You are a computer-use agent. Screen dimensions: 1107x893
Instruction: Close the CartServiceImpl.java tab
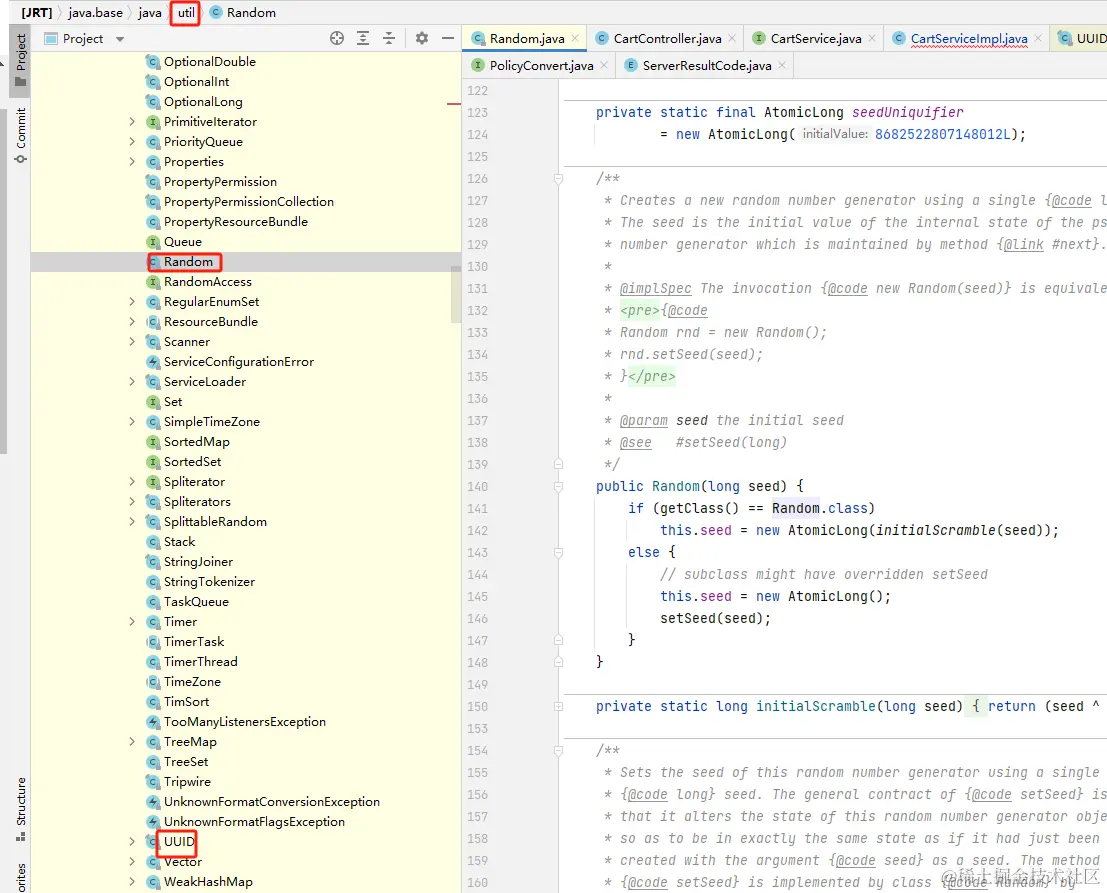1038,39
